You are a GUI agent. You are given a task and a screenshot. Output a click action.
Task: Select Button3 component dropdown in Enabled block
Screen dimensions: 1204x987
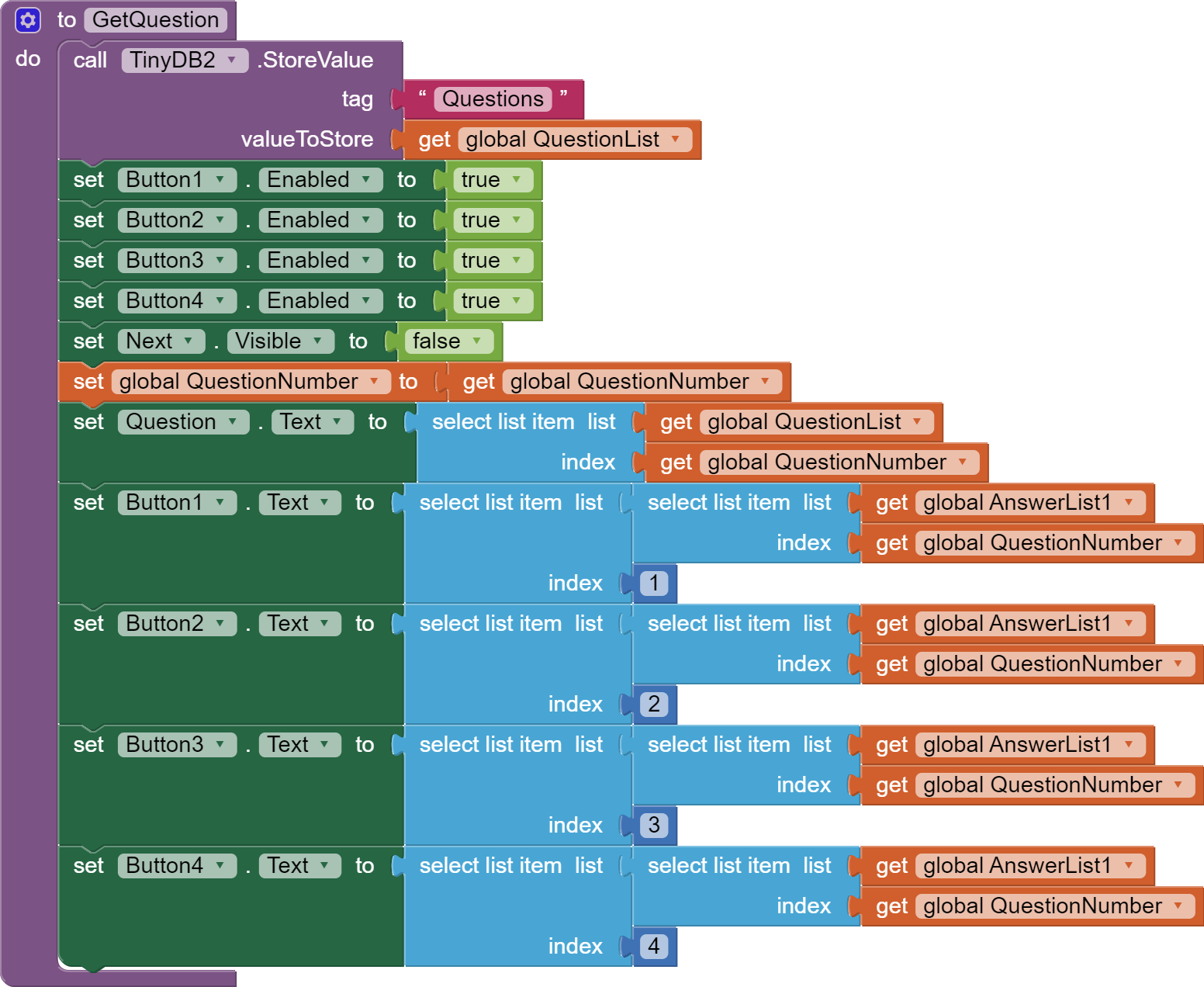(220, 261)
